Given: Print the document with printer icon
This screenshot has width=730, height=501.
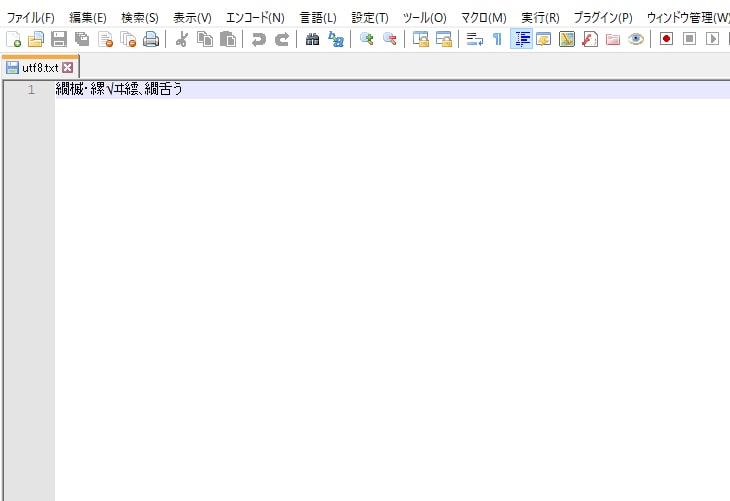Looking at the screenshot, I should coord(151,39).
